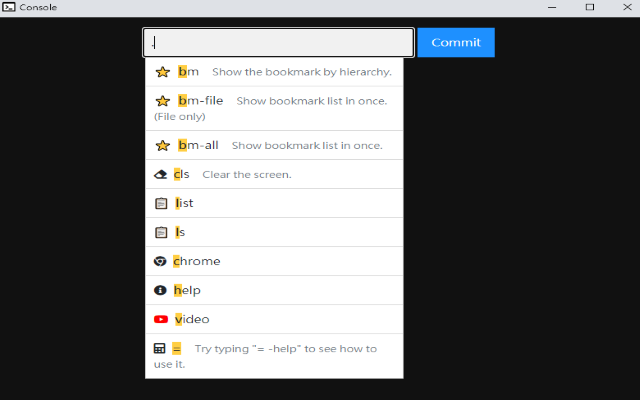The width and height of the screenshot is (640, 400).
Task: Click the calculator icon beside equals
Action: point(160,349)
